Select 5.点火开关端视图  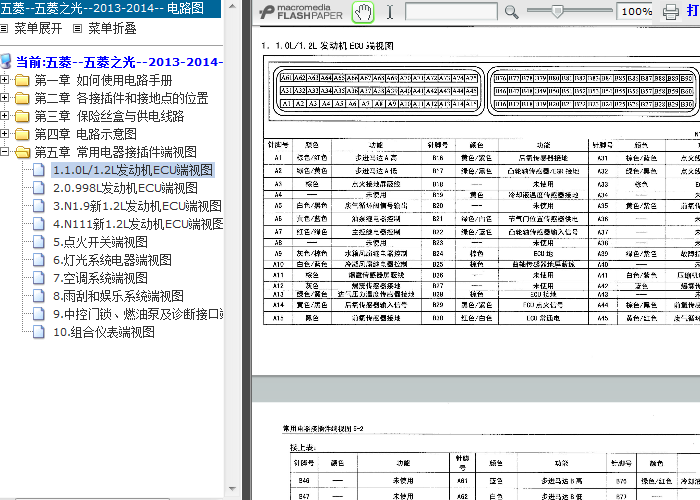click(x=100, y=242)
